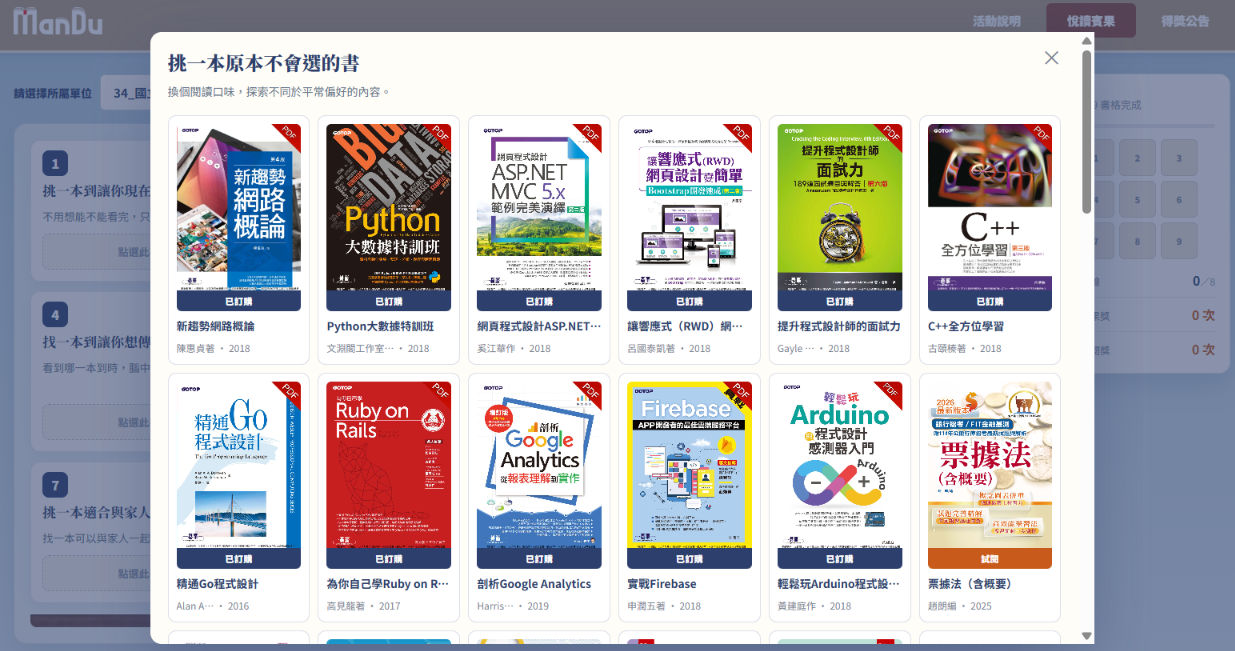This screenshot has height=651, width=1235.
Task: Click the scroll-down arrow of the dialog scrollbar
Action: [x=1087, y=636]
